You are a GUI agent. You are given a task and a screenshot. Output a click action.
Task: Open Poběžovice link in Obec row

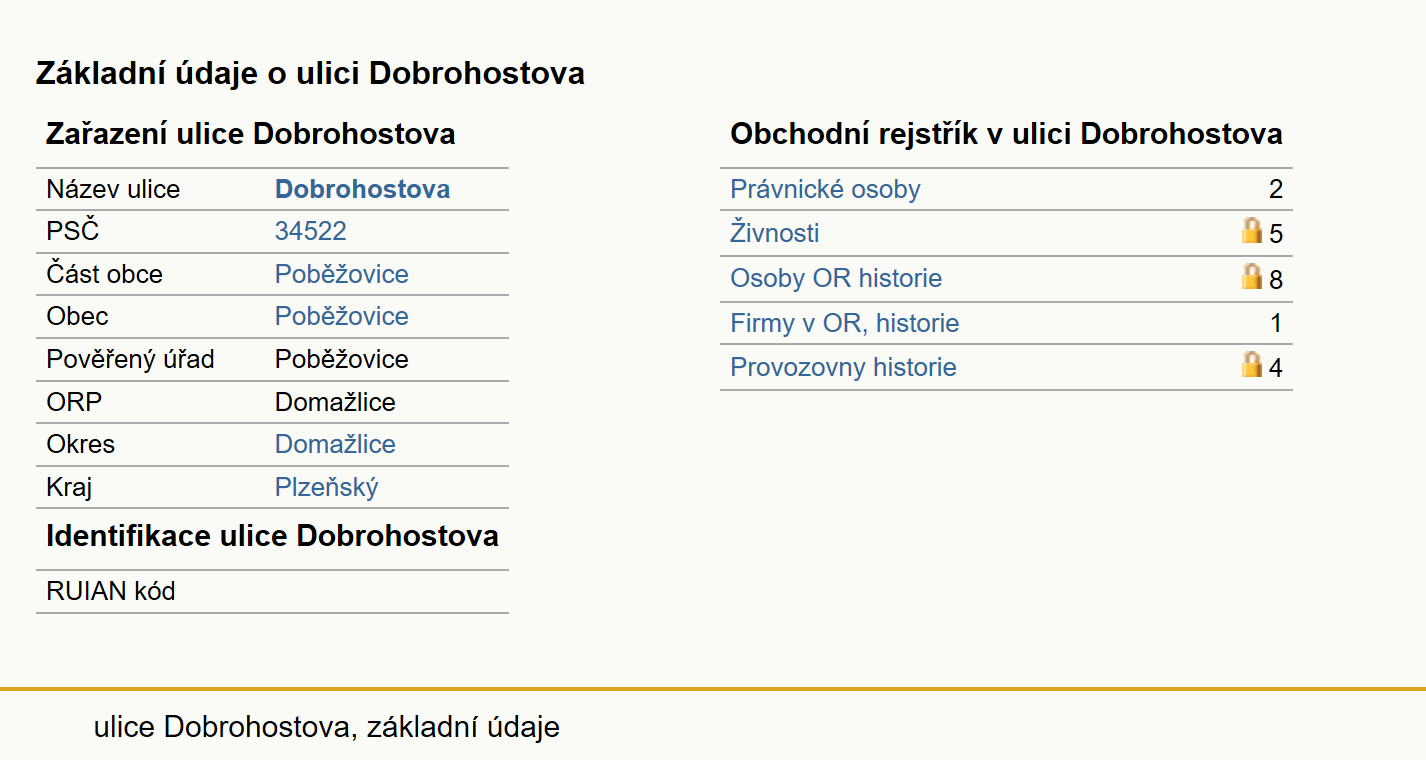click(342, 316)
